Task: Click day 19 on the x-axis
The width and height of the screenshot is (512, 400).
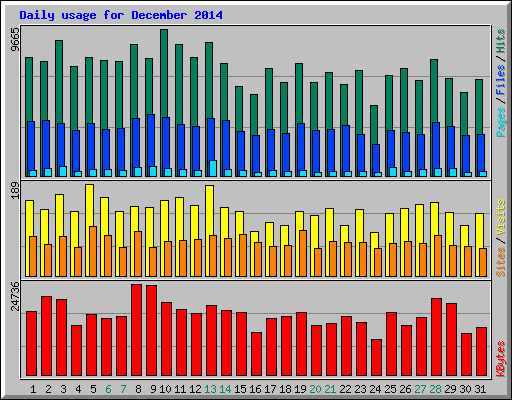Action: click(300, 389)
